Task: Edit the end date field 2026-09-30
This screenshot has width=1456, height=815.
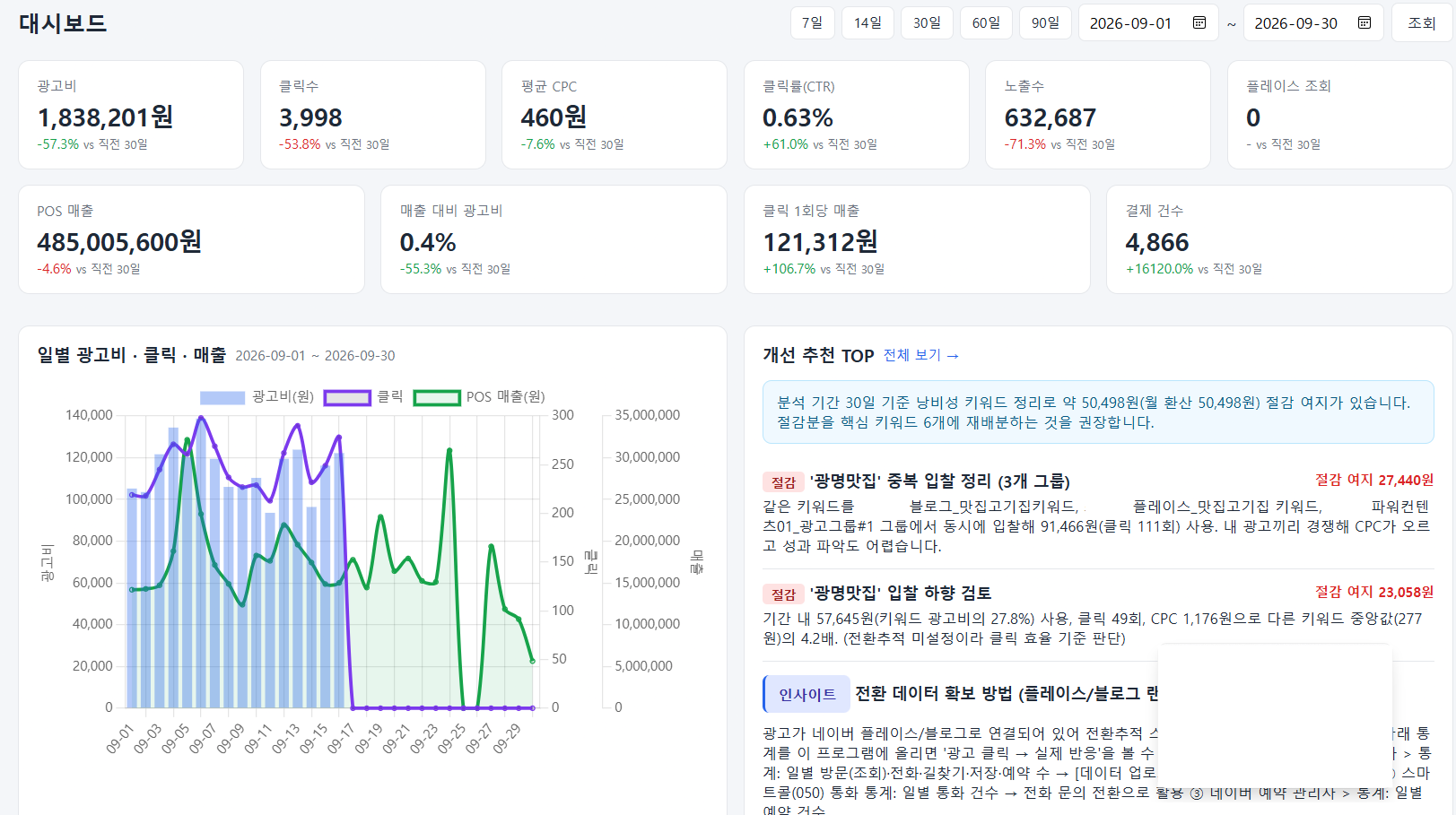Action: 1313,23
